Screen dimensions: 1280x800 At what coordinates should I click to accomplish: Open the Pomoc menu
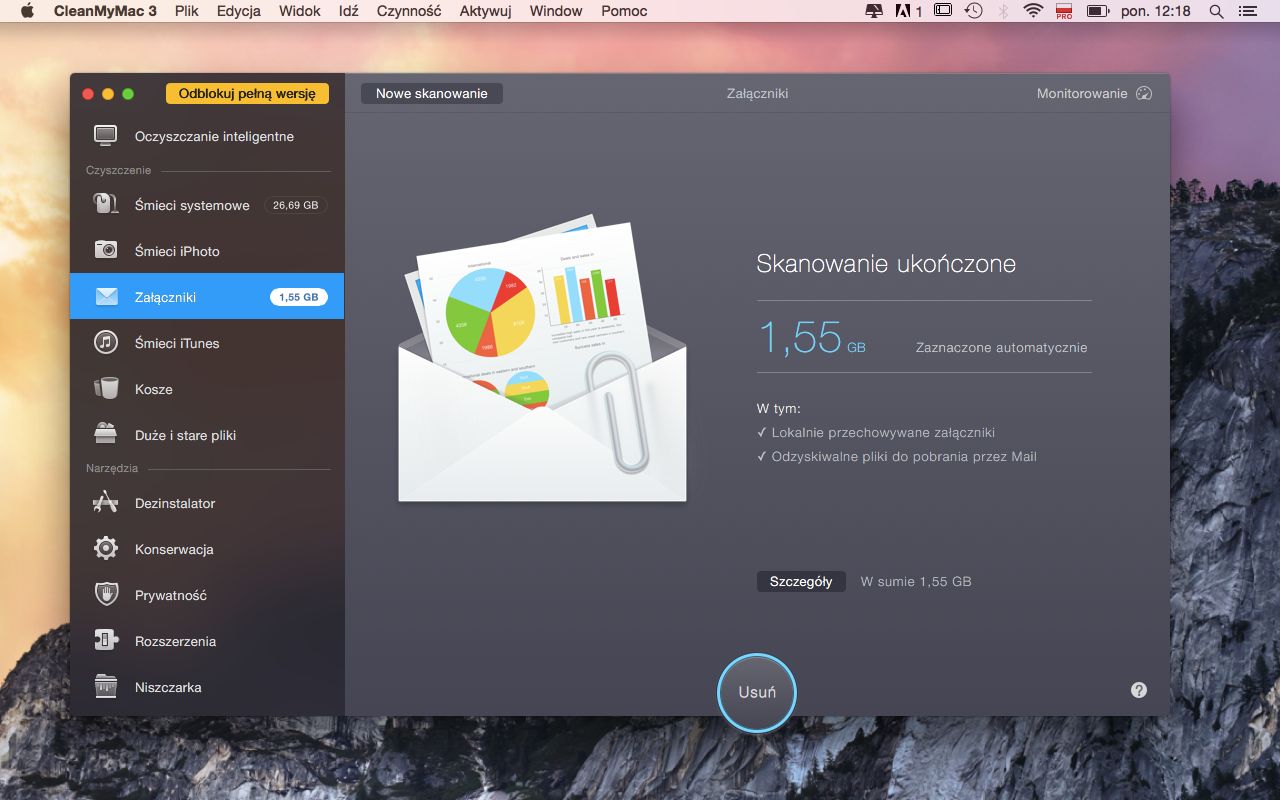[x=624, y=11]
